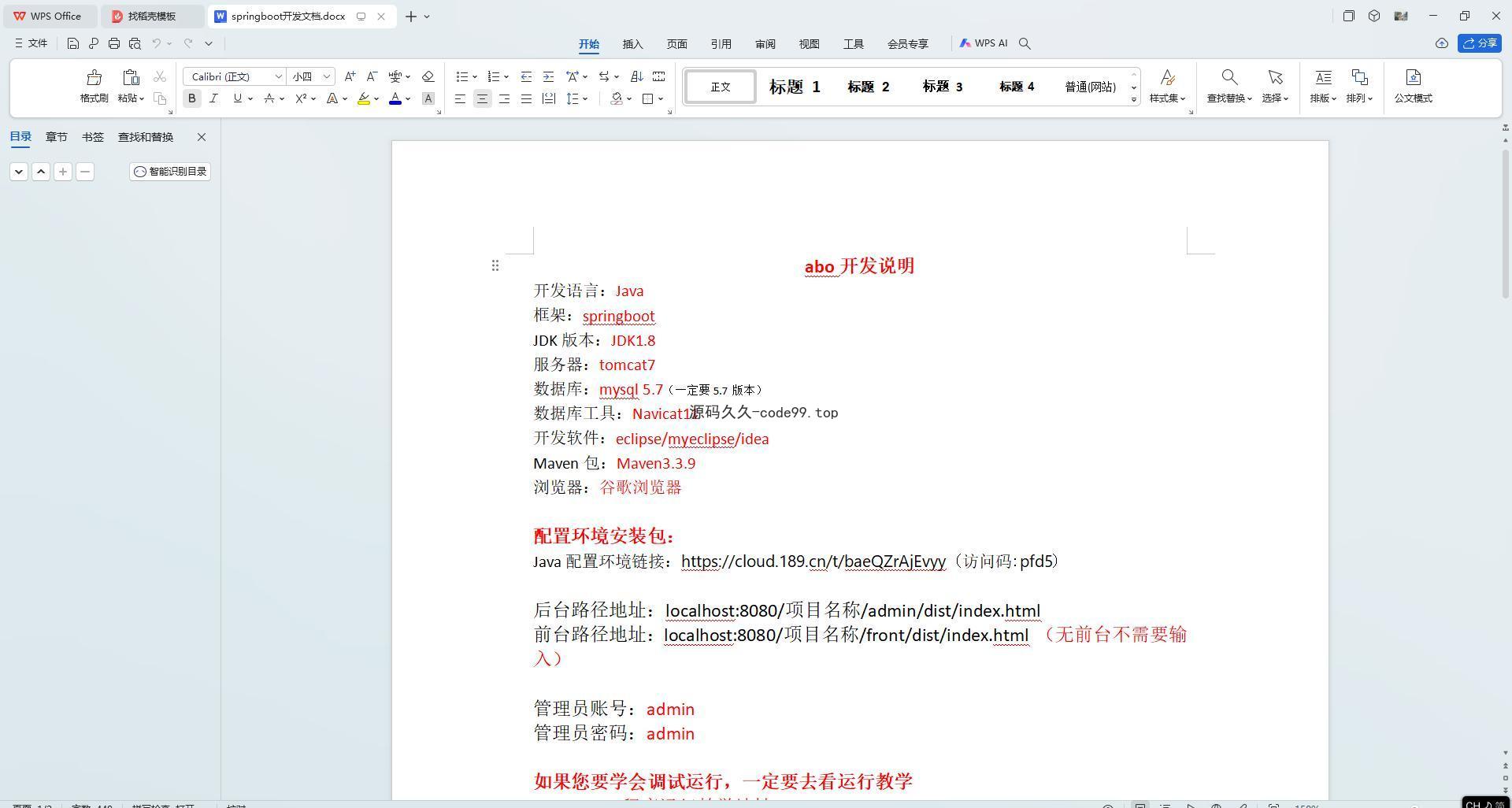
Task: Open the font size 小四 dropdown
Action: pyautogui.click(x=326, y=76)
